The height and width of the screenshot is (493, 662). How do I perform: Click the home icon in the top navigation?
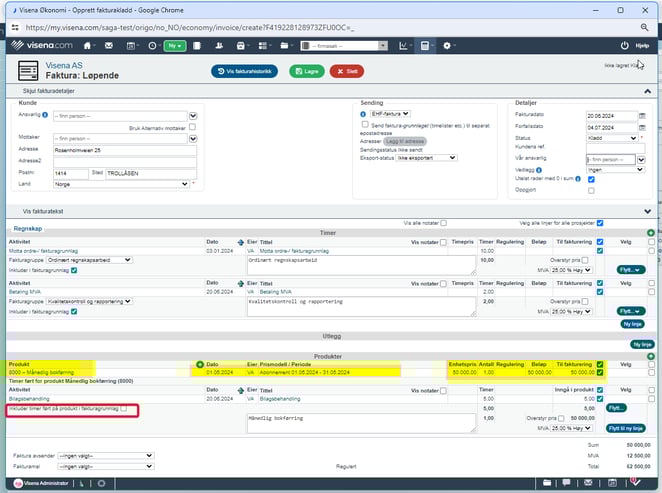tap(88, 46)
